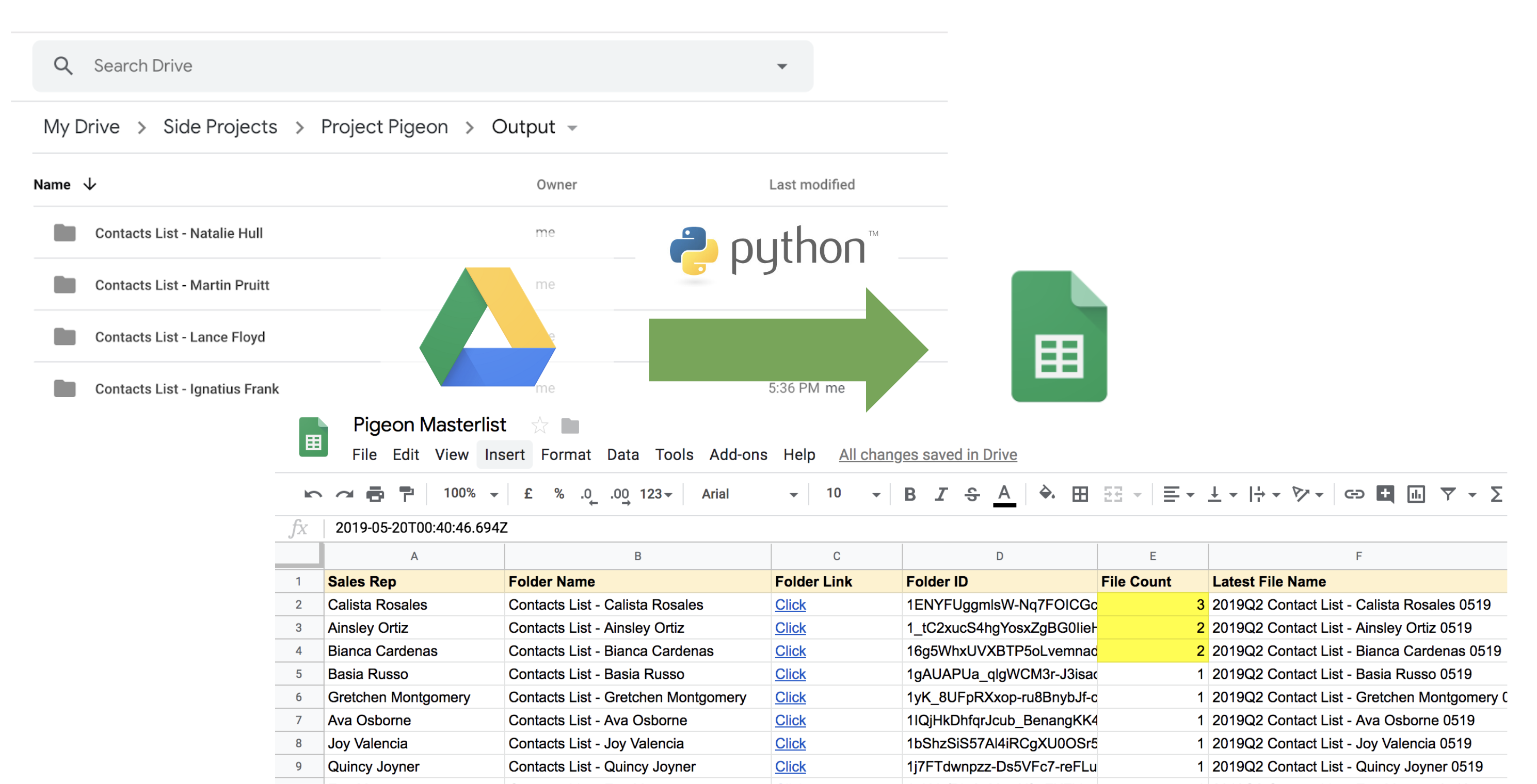Open the Add-ons menu
The image size is (1537, 784).
tap(738, 454)
